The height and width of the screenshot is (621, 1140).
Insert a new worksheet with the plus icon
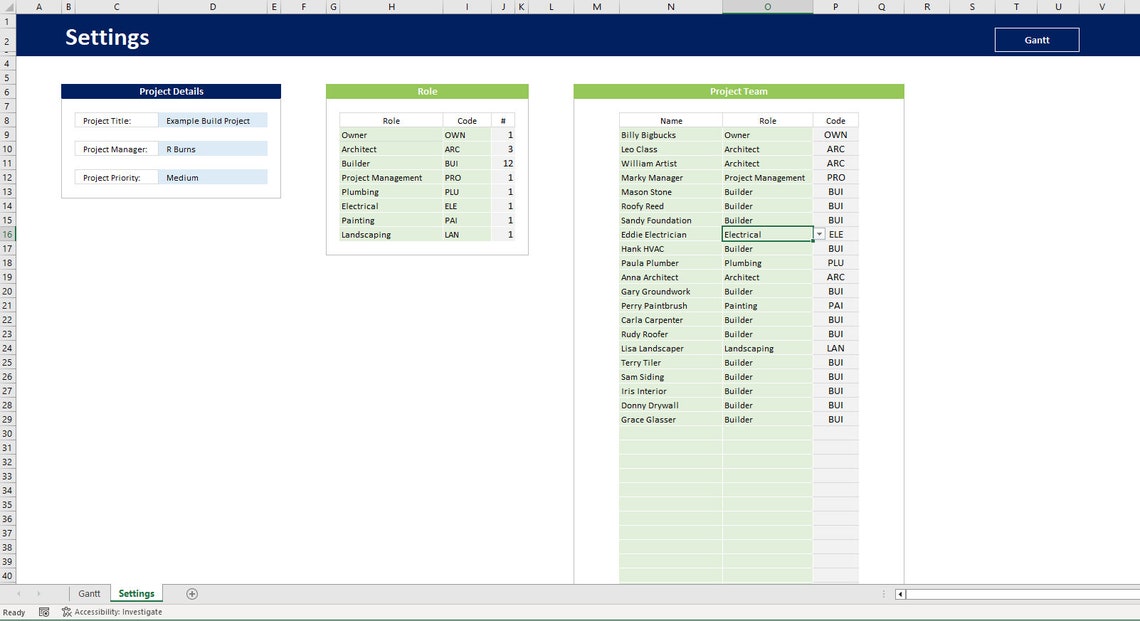click(190, 593)
